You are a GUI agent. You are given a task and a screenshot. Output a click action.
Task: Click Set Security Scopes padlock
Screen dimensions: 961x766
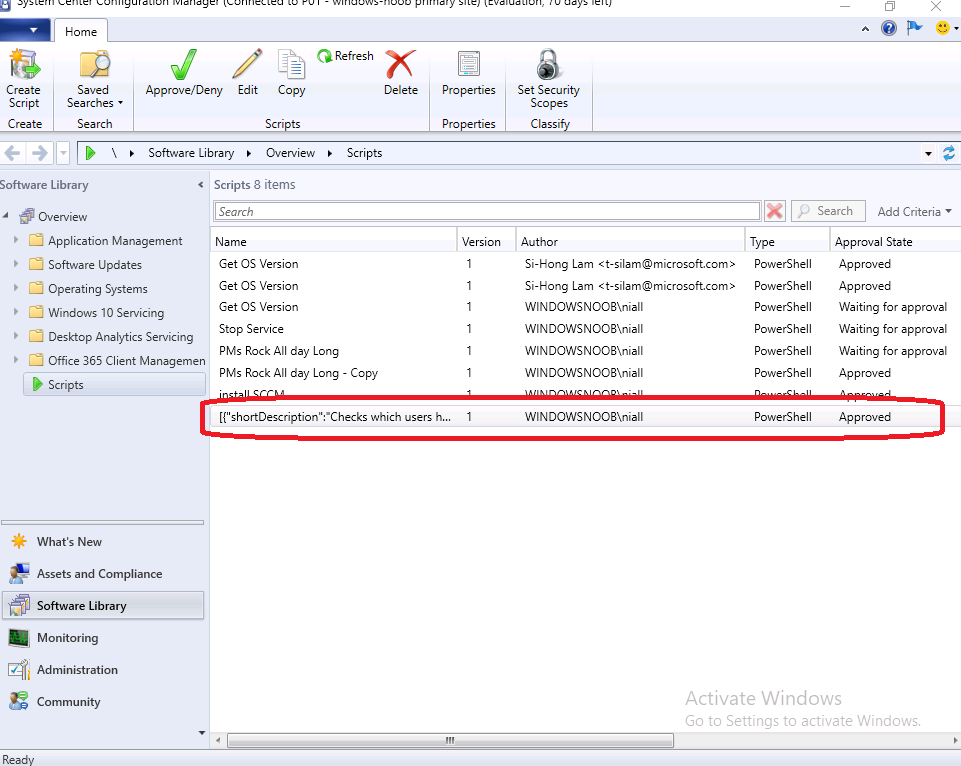[548, 65]
